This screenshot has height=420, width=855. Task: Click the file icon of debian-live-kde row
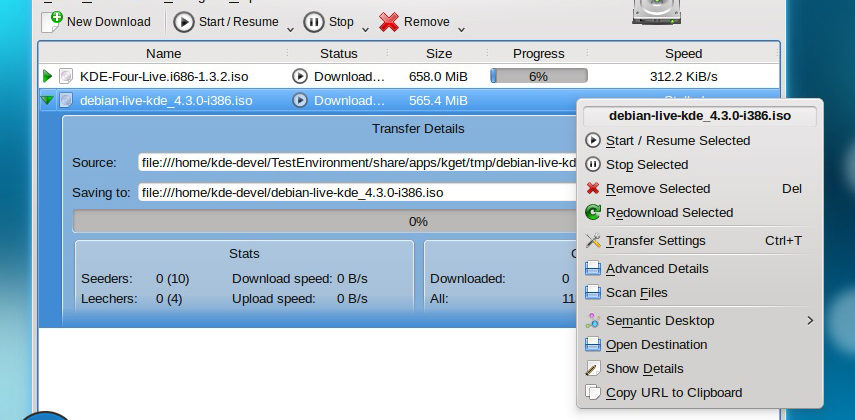point(66,100)
